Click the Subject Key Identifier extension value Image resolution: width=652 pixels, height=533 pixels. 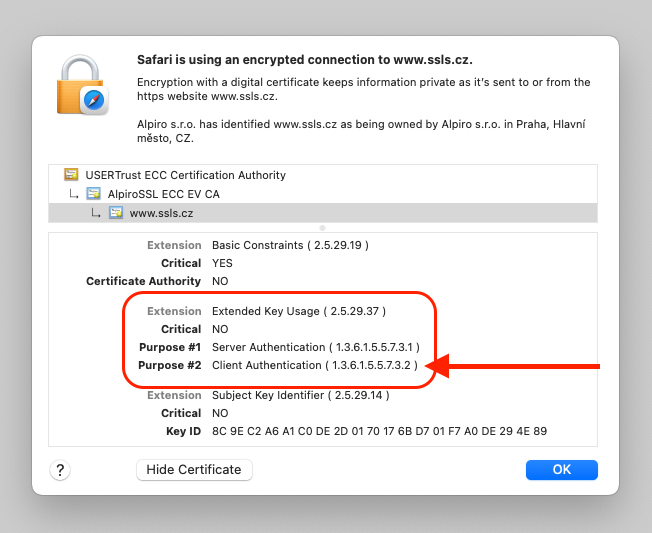pos(300,395)
